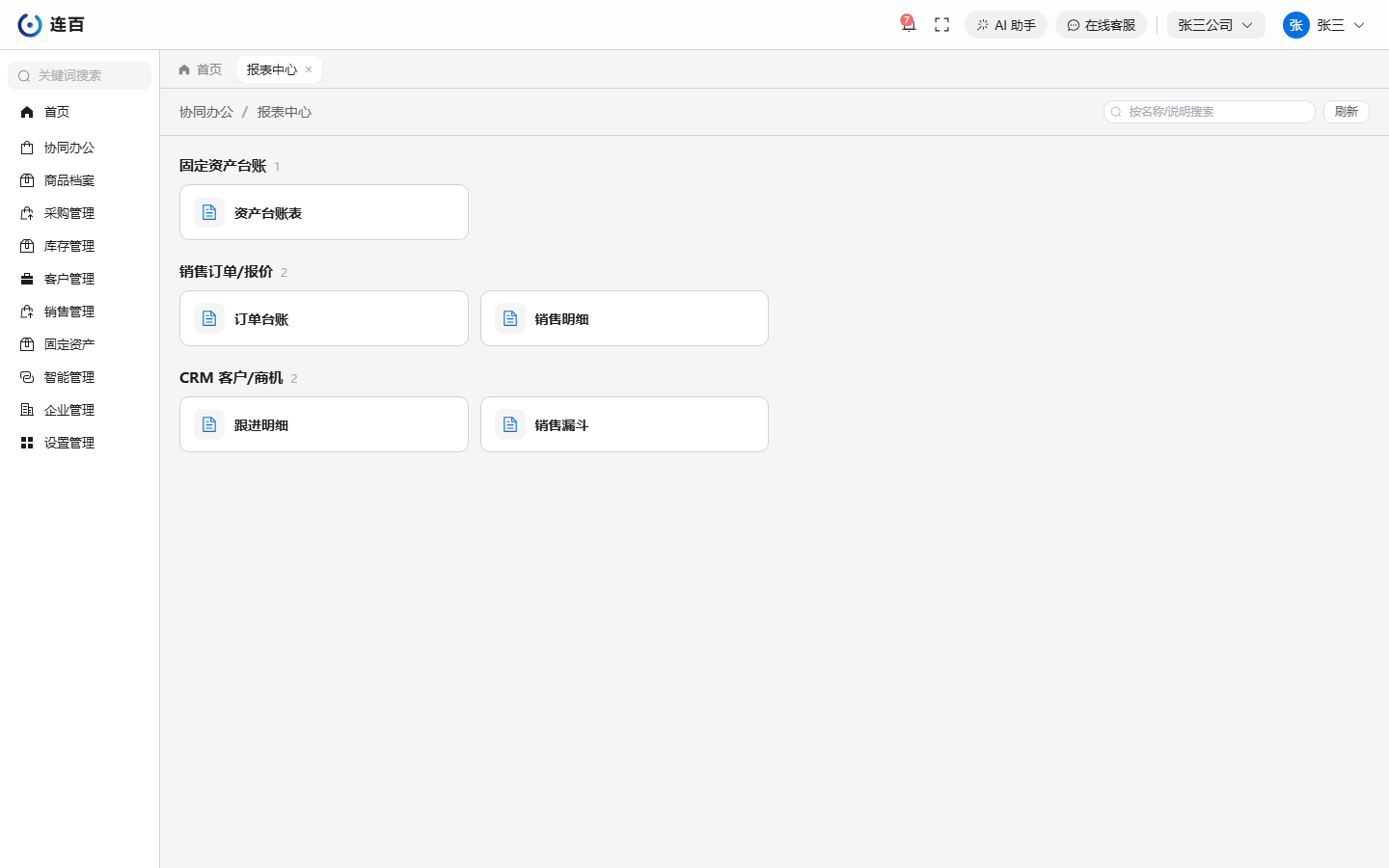Viewport: 1389px width, 868px height.
Task: Switch to the 首页 tab
Action: 201,69
